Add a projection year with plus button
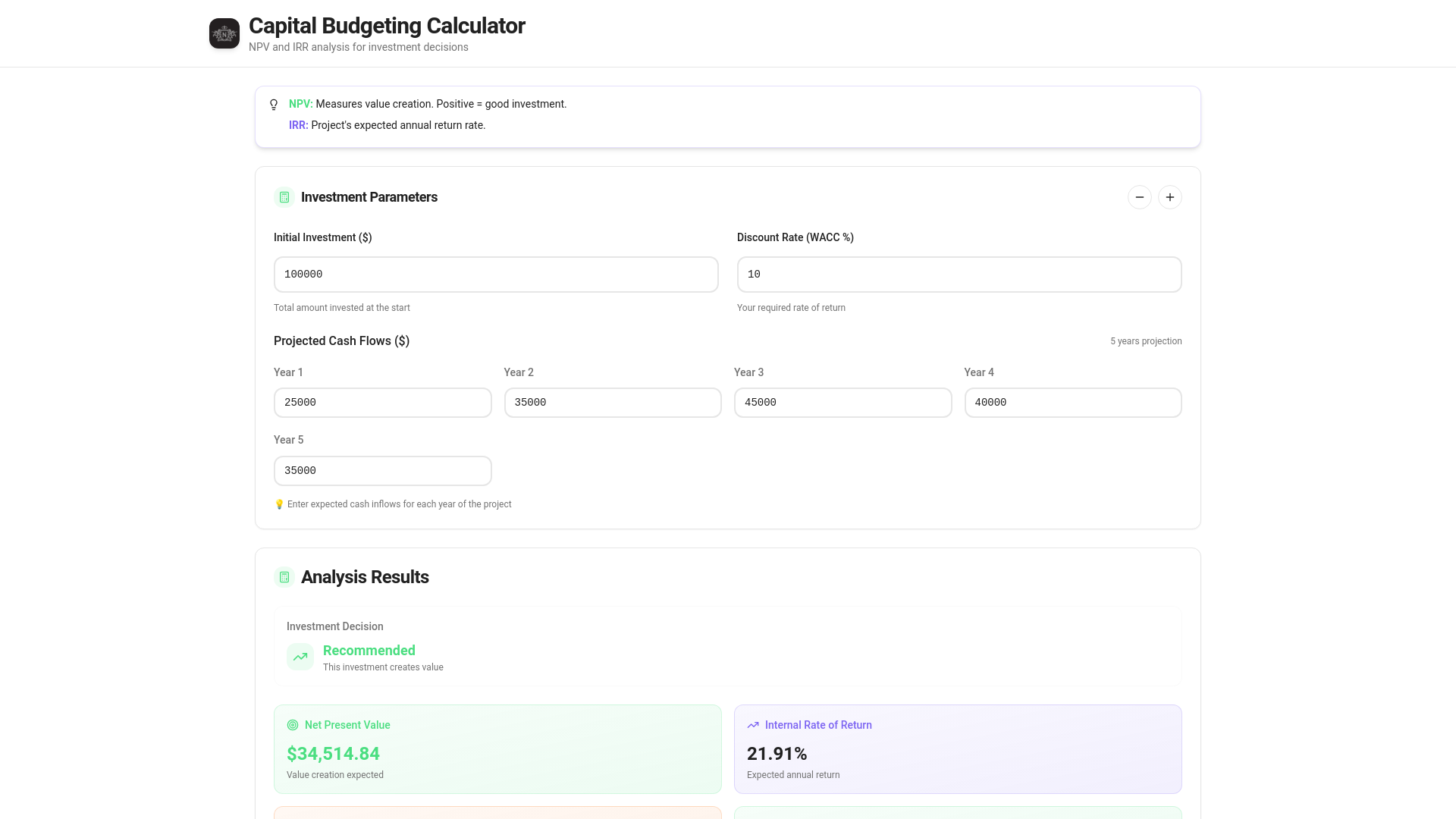1456x819 pixels. (1169, 197)
